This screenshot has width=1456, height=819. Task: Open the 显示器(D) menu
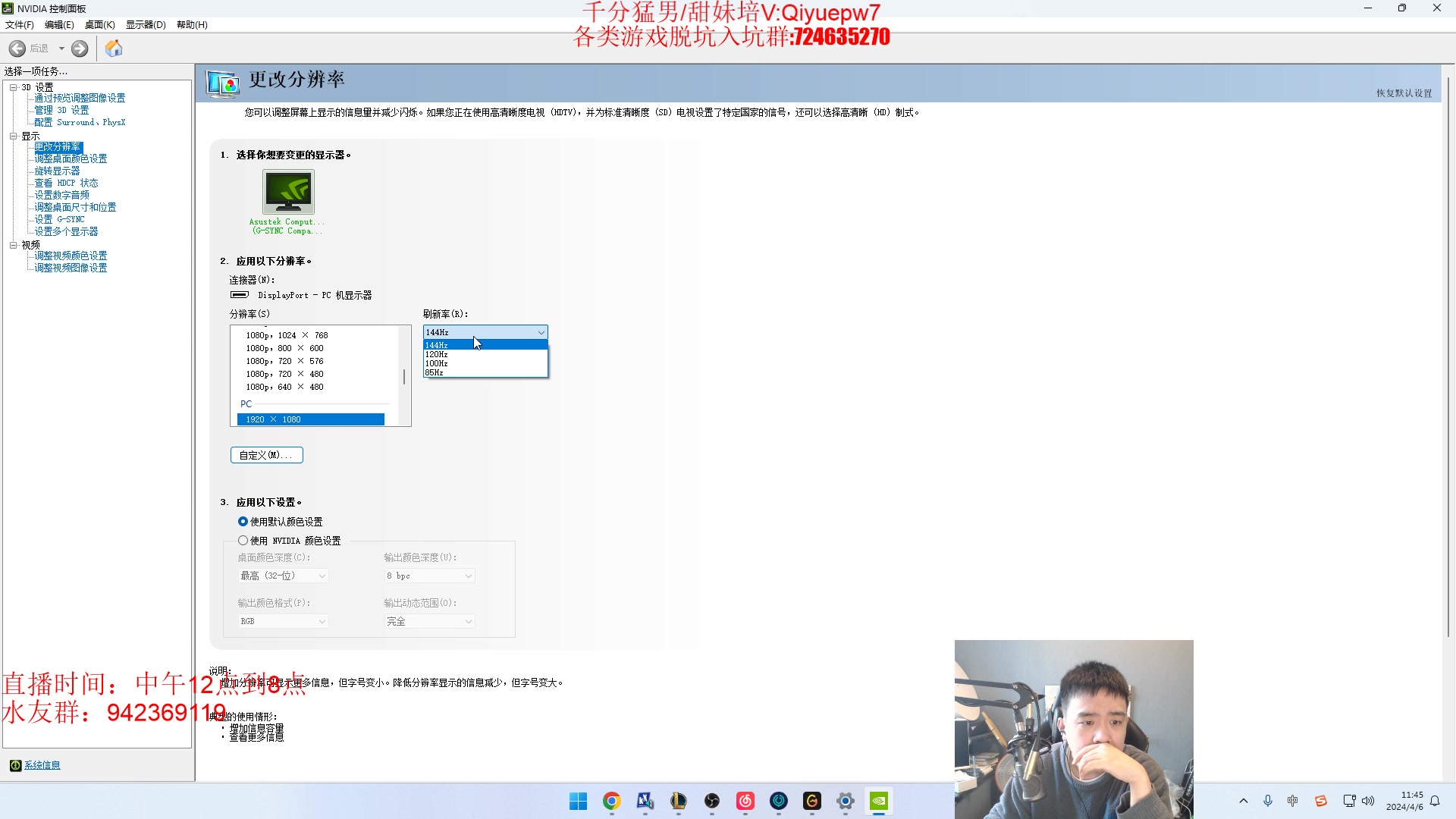click(145, 24)
